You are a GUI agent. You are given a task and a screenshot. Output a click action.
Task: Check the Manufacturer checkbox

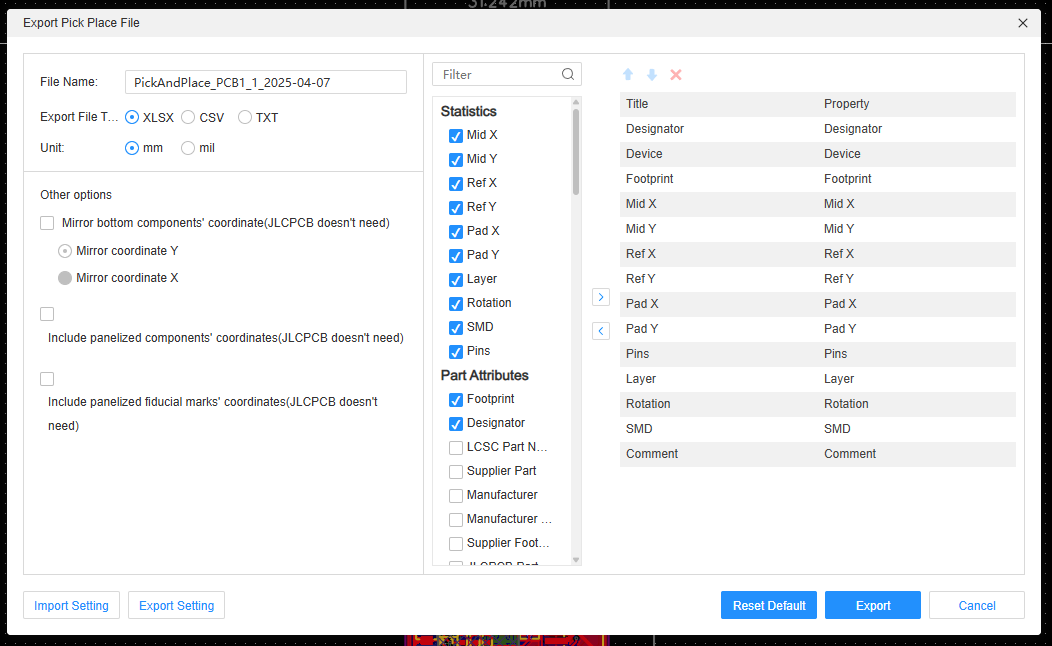(x=456, y=496)
